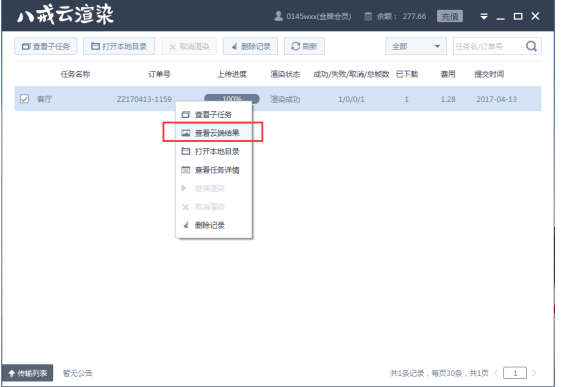Click the 删除记录 toolbar button

click(x=250, y=46)
